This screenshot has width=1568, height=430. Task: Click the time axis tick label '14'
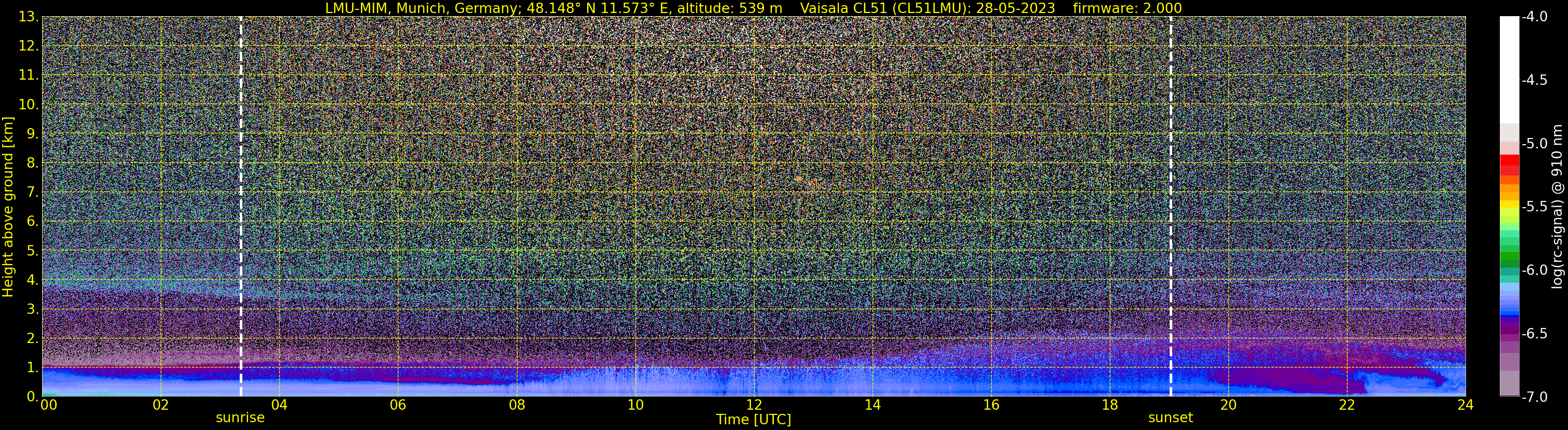pyautogui.click(x=873, y=405)
